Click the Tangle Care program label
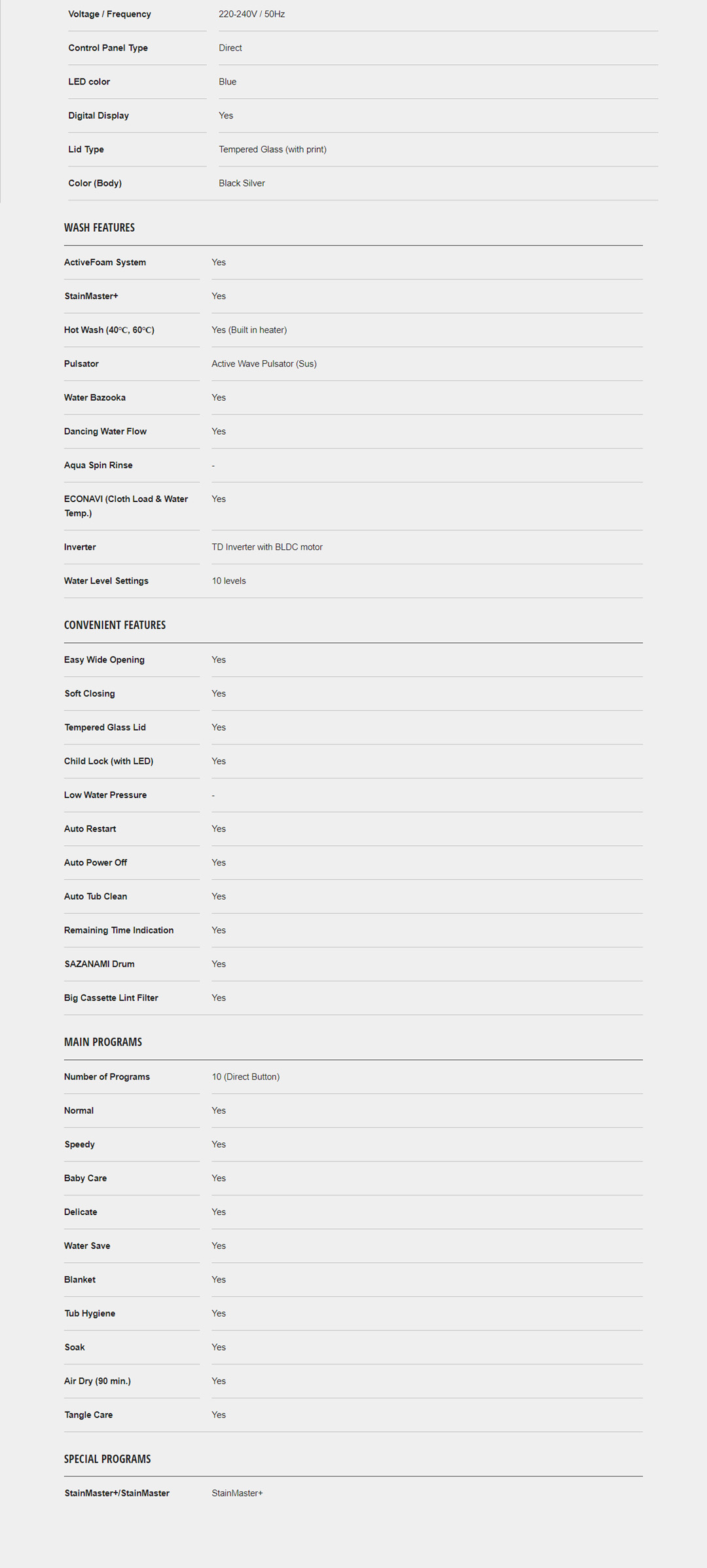The width and height of the screenshot is (707, 1568). tap(88, 1415)
